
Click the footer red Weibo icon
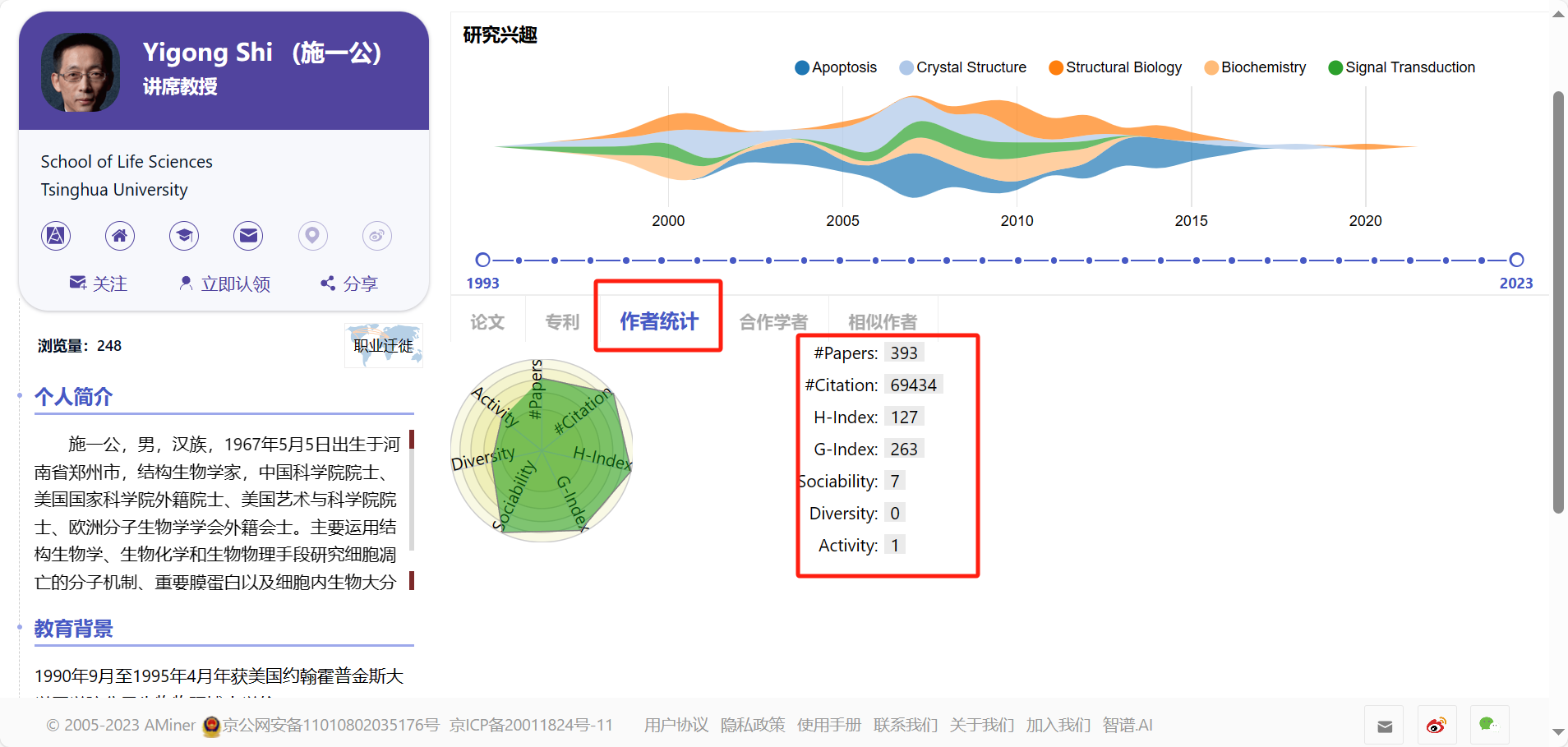coord(1436,725)
